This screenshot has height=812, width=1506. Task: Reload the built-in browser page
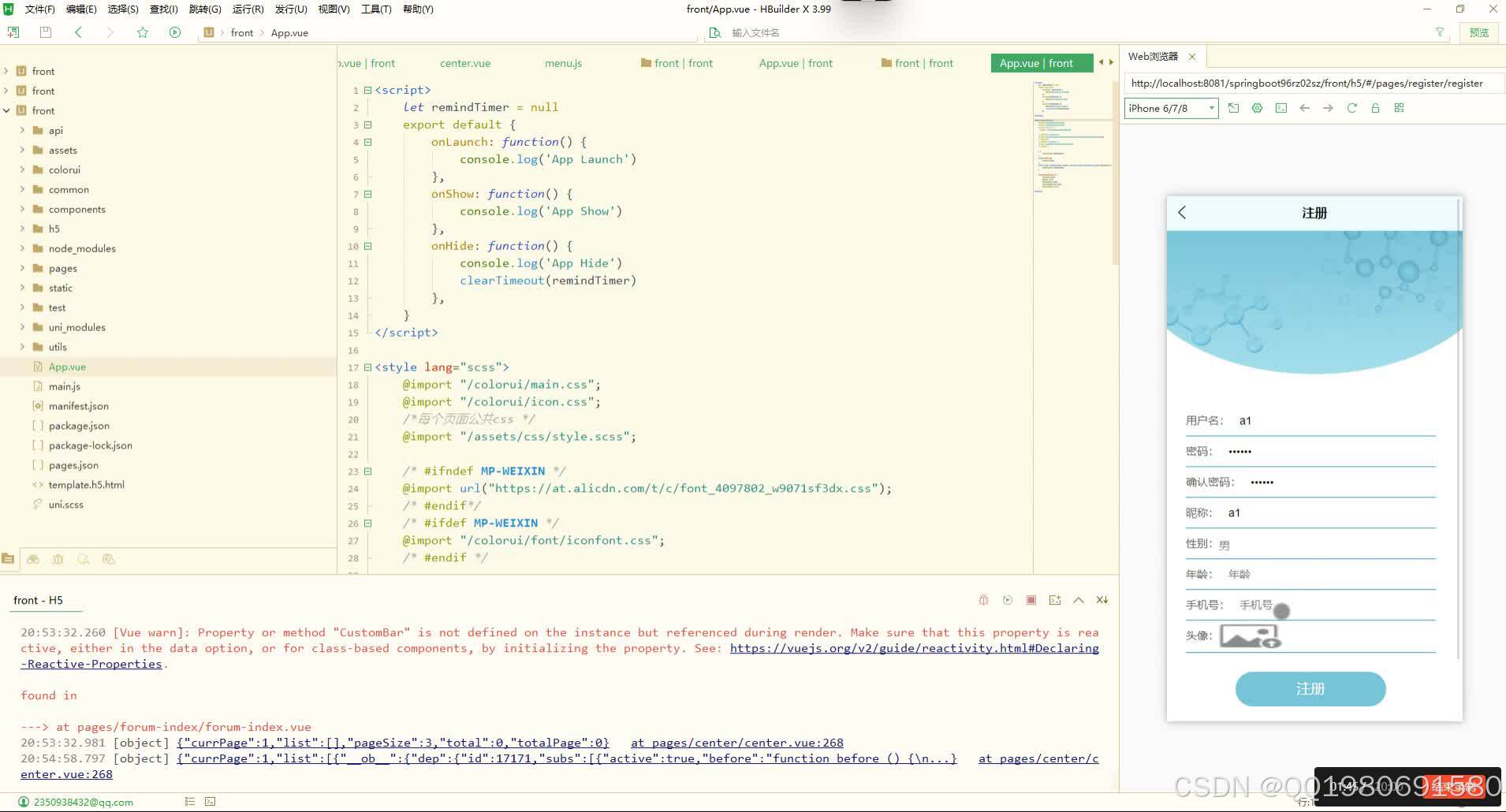pos(1351,108)
